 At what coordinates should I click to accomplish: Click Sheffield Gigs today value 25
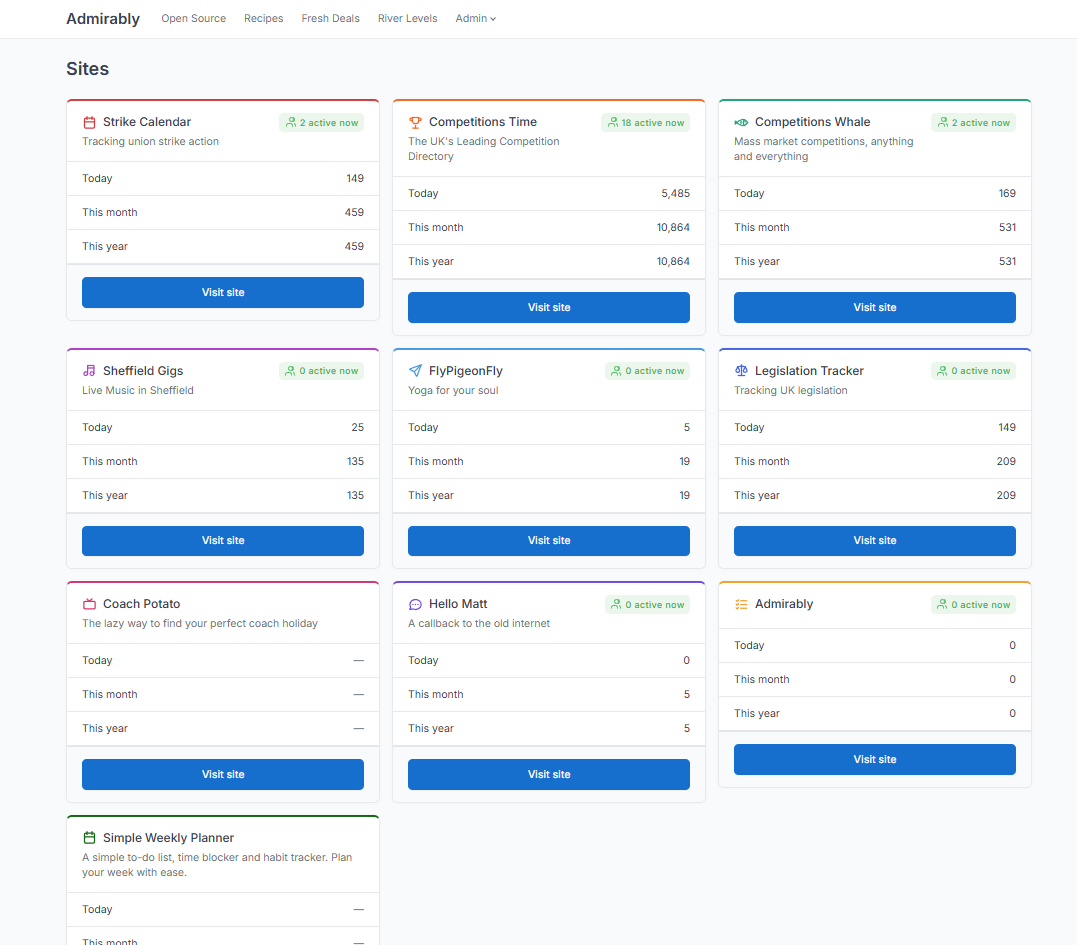[x=357, y=427]
